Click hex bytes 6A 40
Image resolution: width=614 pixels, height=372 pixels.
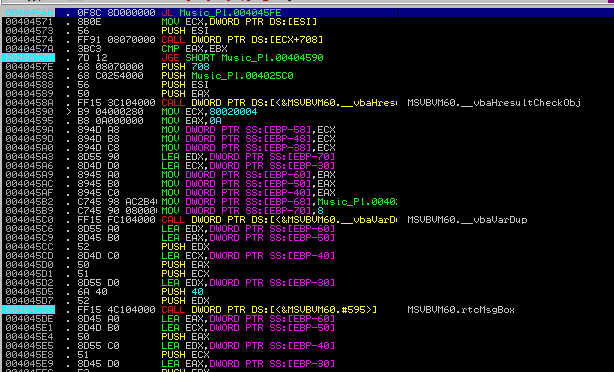(x=92, y=292)
